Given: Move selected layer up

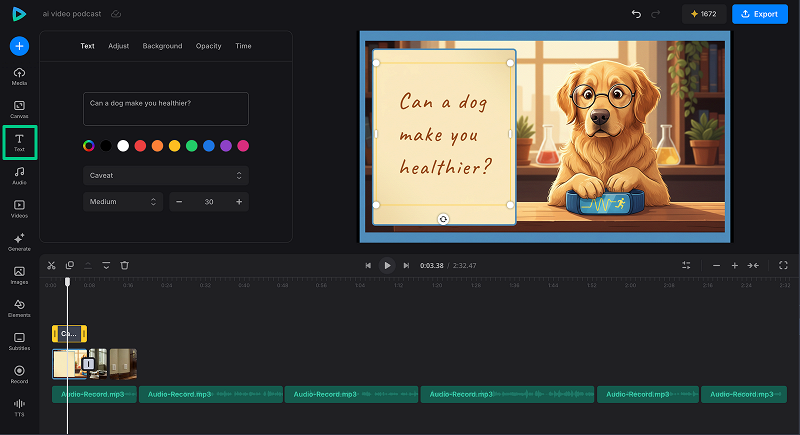Looking at the screenshot, I should pyautogui.click(x=88, y=265).
